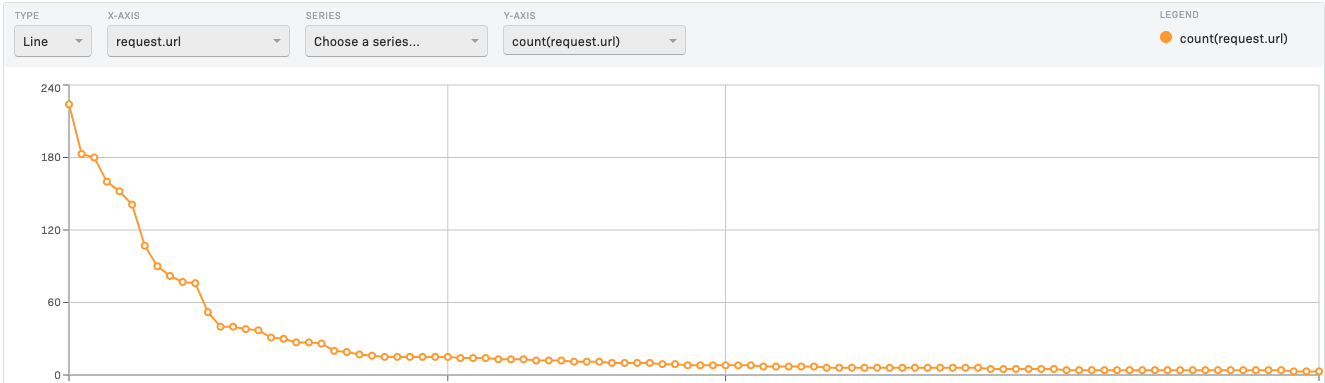Click the 60 y-axis tick label
1325x383 pixels.
(x=53, y=302)
